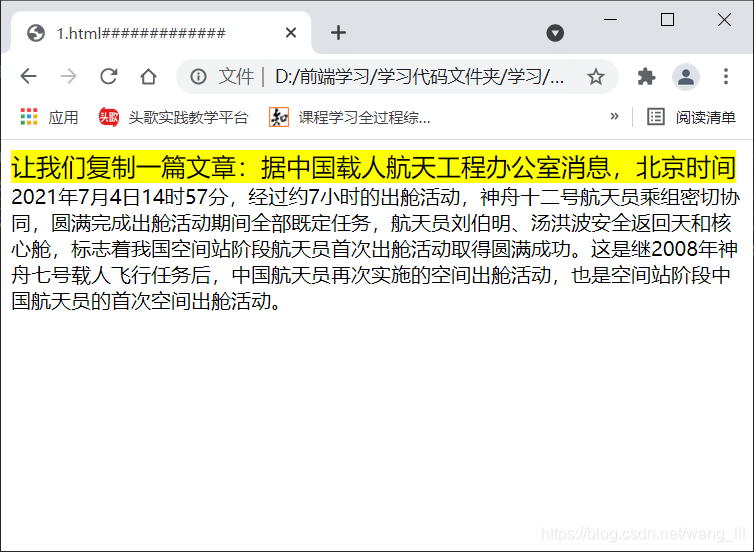Go back to the previous page
Image resolution: width=754 pixels, height=552 pixels.
tap(29, 76)
